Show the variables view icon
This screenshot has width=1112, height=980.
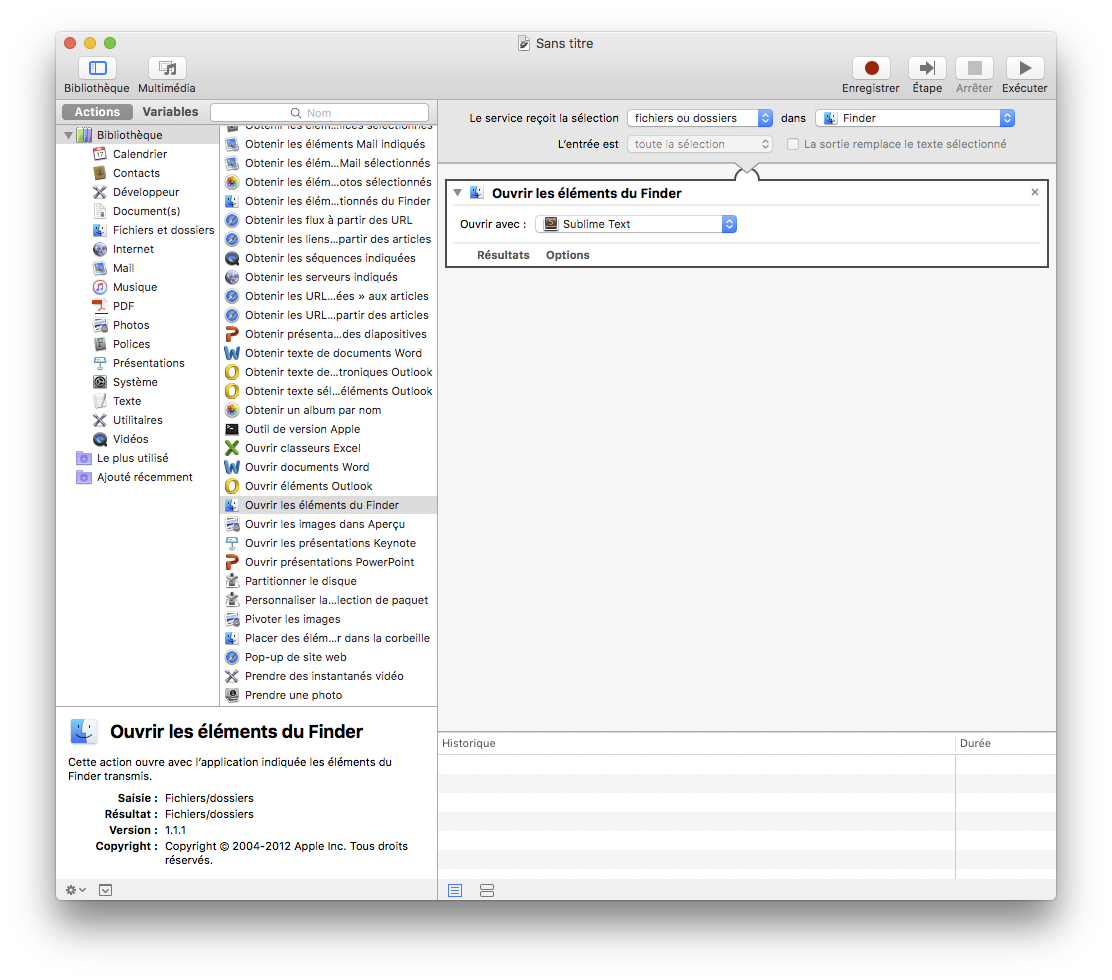tap(486, 891)
